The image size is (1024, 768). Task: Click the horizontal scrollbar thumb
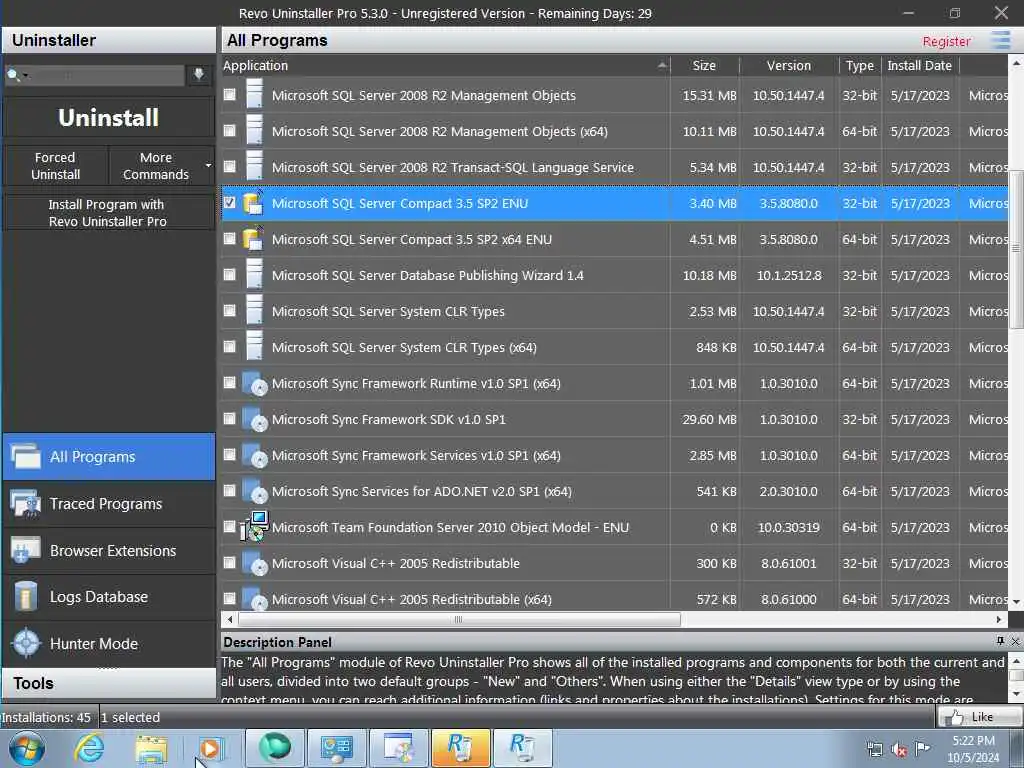click(459, 618)
